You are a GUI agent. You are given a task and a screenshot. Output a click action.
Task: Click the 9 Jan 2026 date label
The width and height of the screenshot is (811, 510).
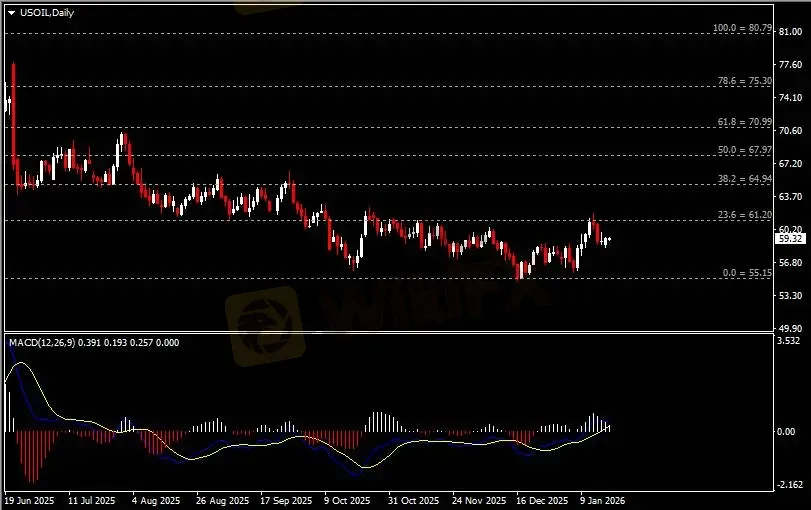point(602,501)
